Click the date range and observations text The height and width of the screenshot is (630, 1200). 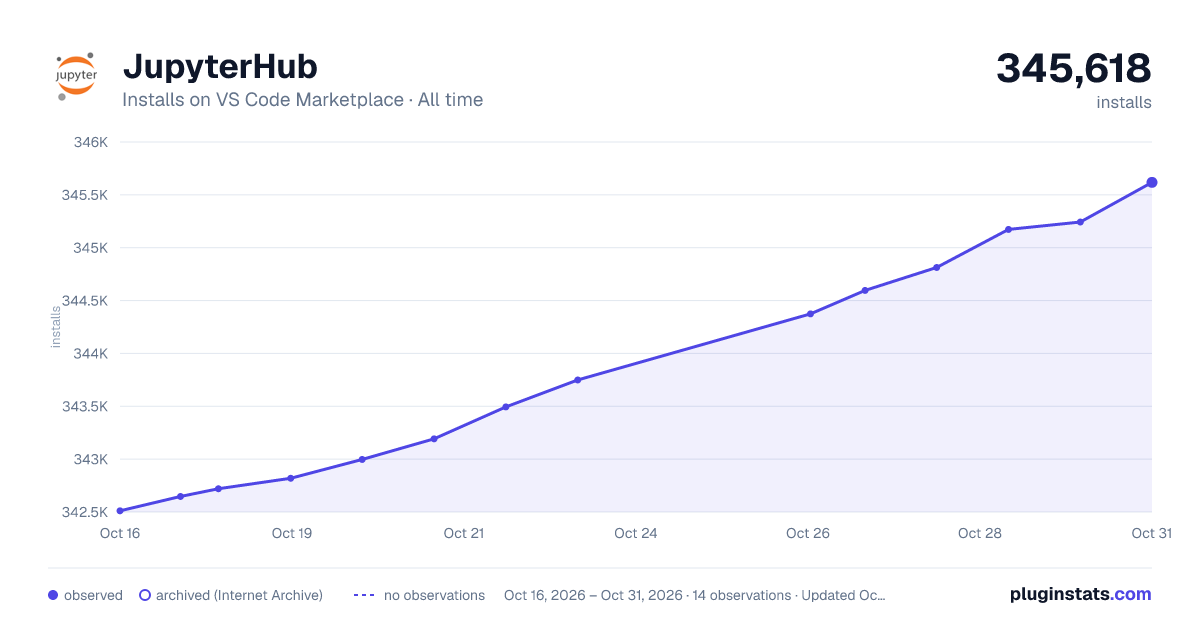694,595
